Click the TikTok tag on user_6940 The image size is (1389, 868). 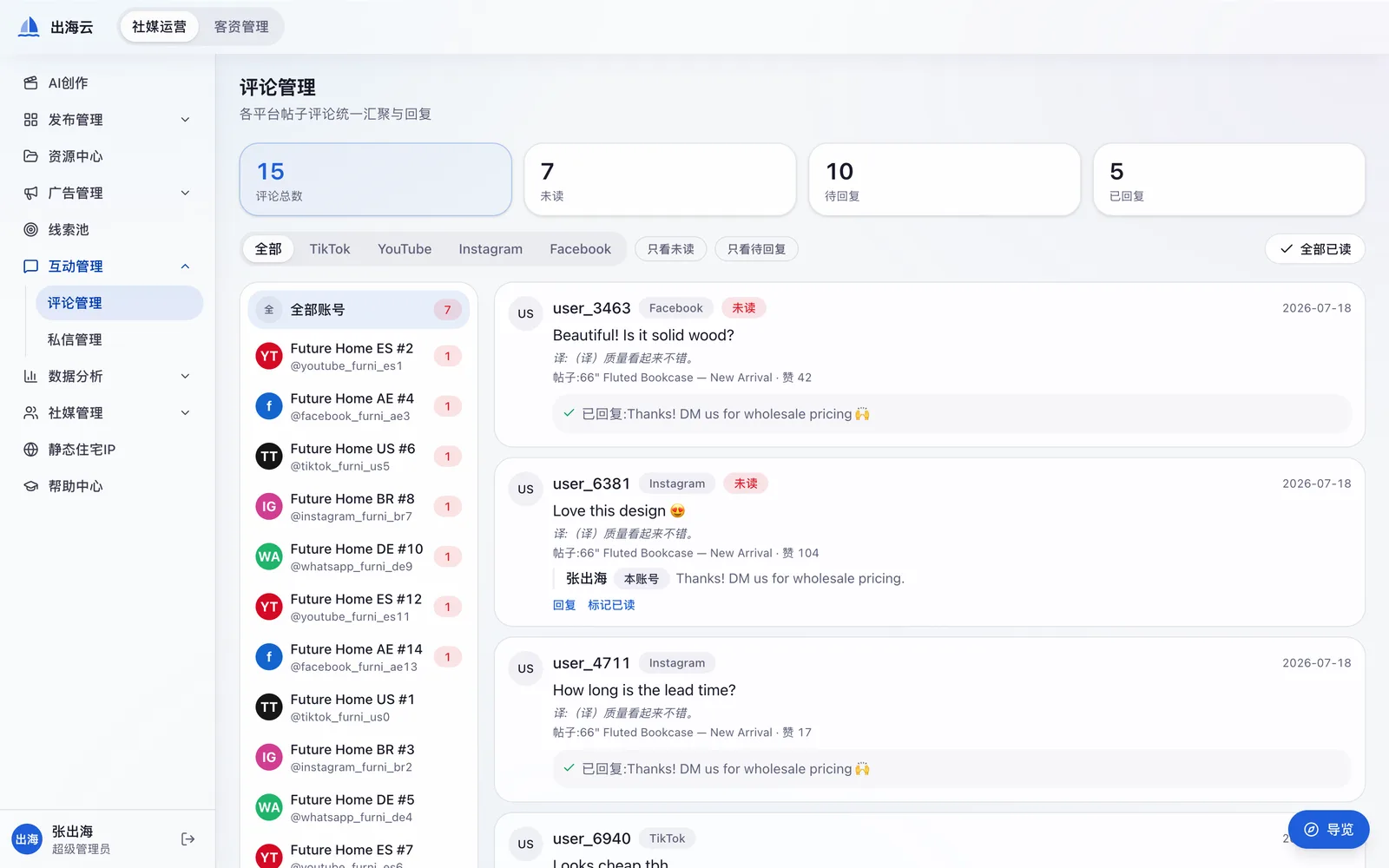coord(667,838)
